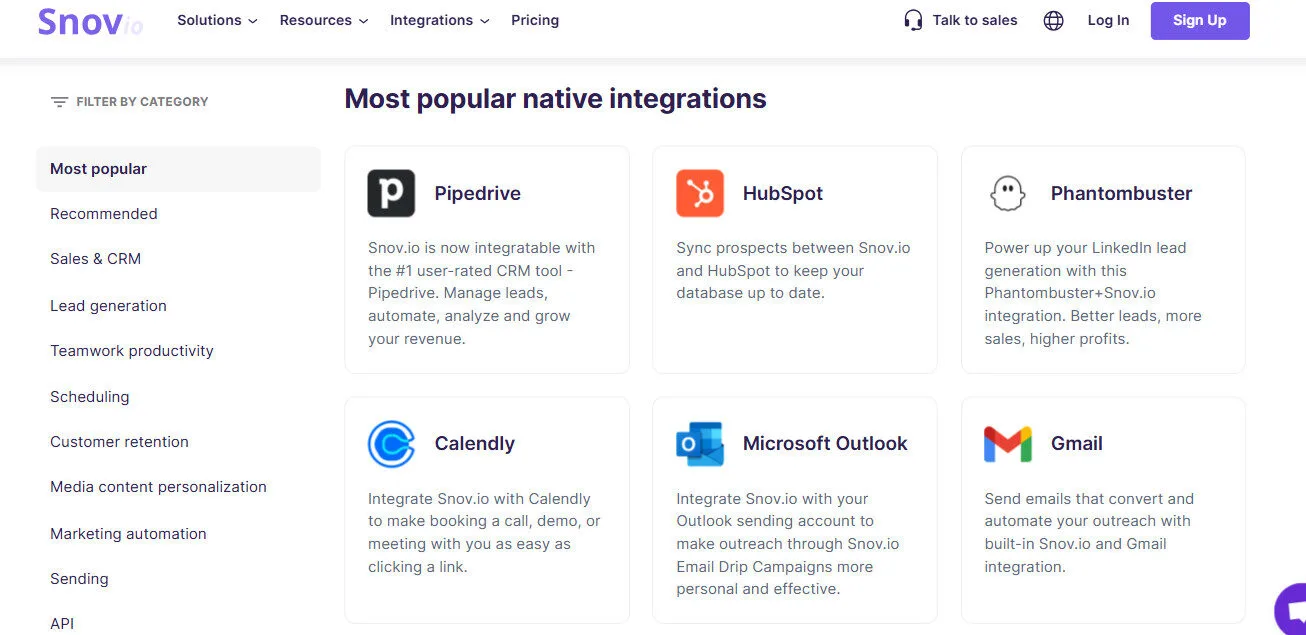Click the Log In link
The height and width of the screenshot is (635, 1306).
point(1108,20)
